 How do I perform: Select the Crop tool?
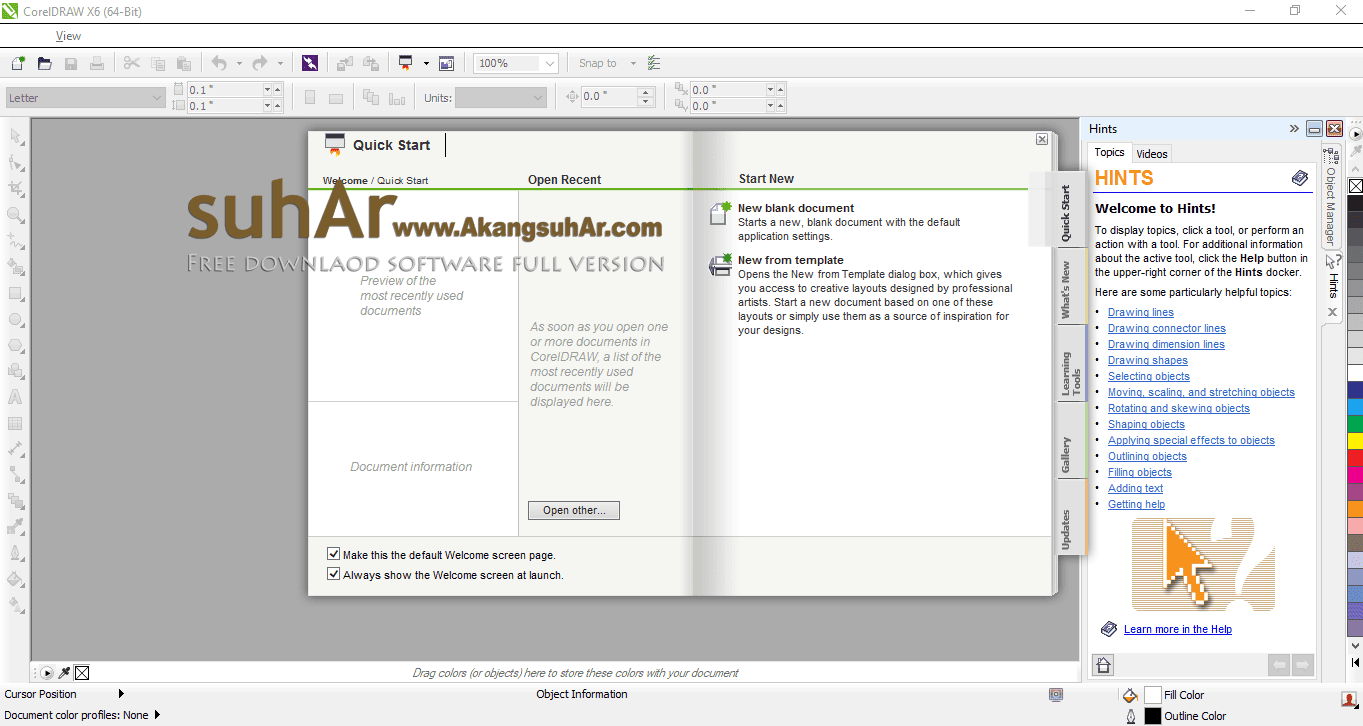coord(16,188)
